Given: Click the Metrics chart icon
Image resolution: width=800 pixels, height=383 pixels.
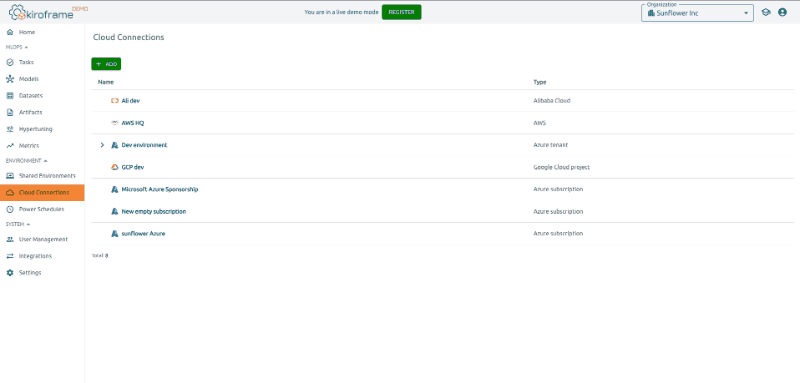Looking at the screenshot, I should point(10,146).
